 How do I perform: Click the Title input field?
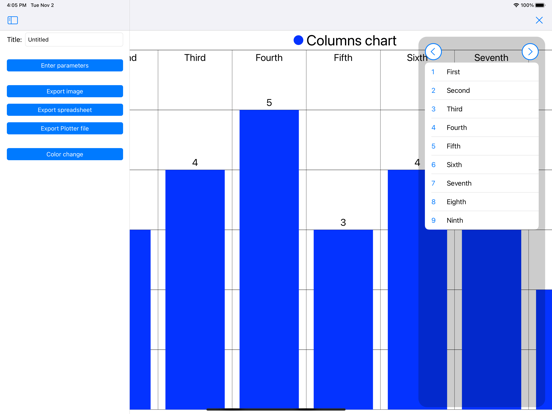pos(74,39)
